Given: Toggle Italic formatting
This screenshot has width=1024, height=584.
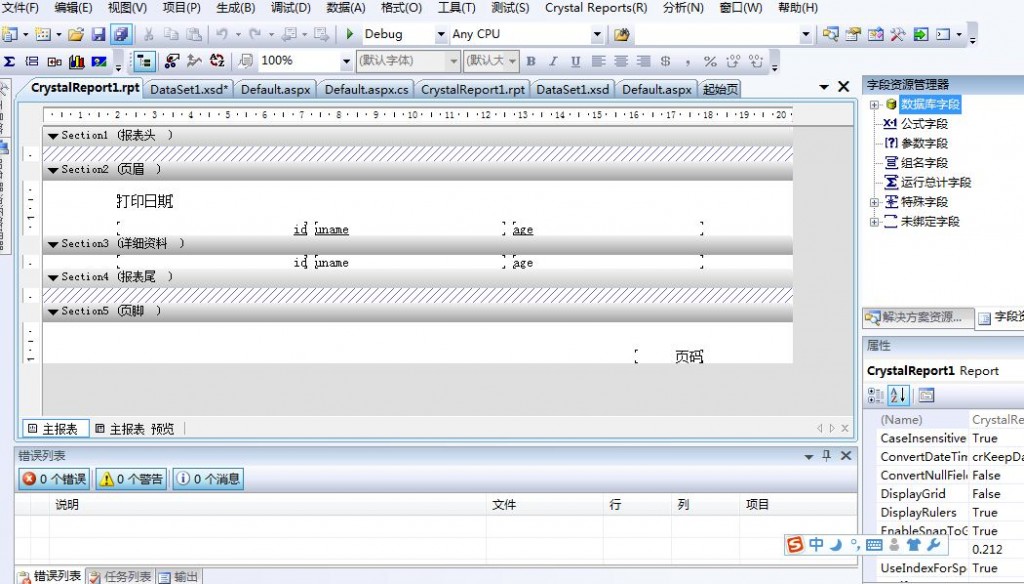Looking at the screenshot, I should tap(553, 61).
